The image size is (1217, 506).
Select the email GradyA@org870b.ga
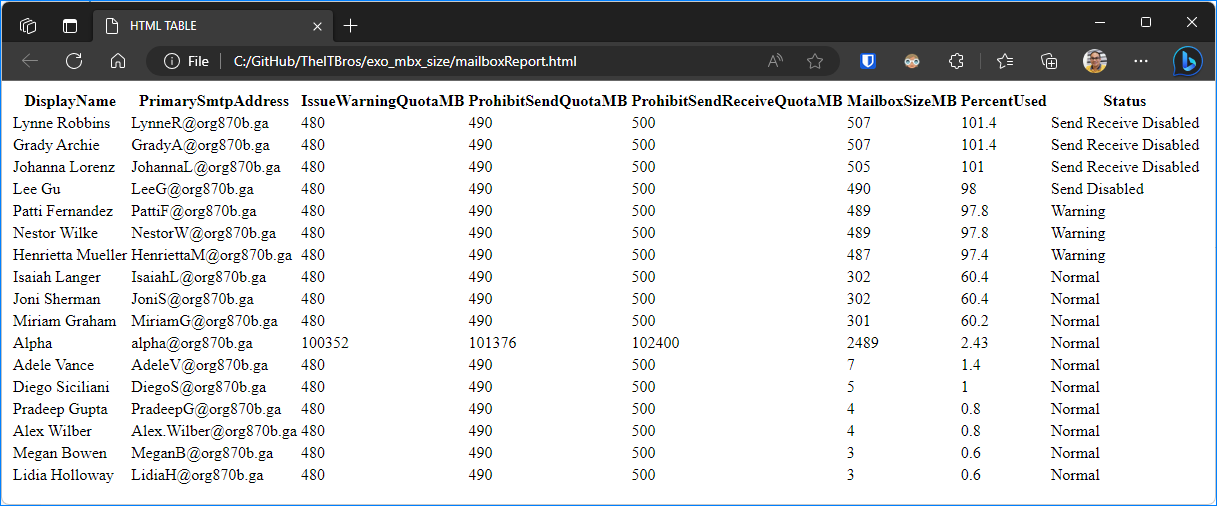click(x=200, y=145)
